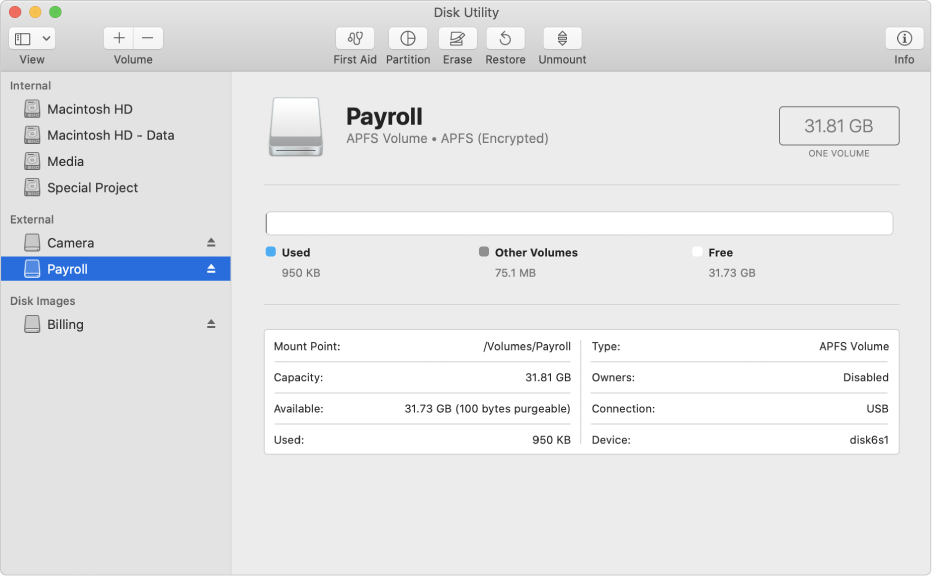Screen dimensions: 934x577
Task: Click the large Payroll drive image
Action: tap(296, 127)
